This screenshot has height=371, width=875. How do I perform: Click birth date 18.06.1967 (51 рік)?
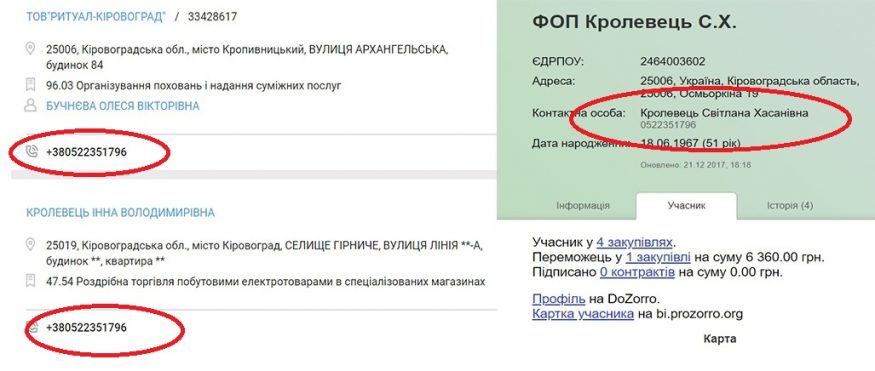point(690,143)
